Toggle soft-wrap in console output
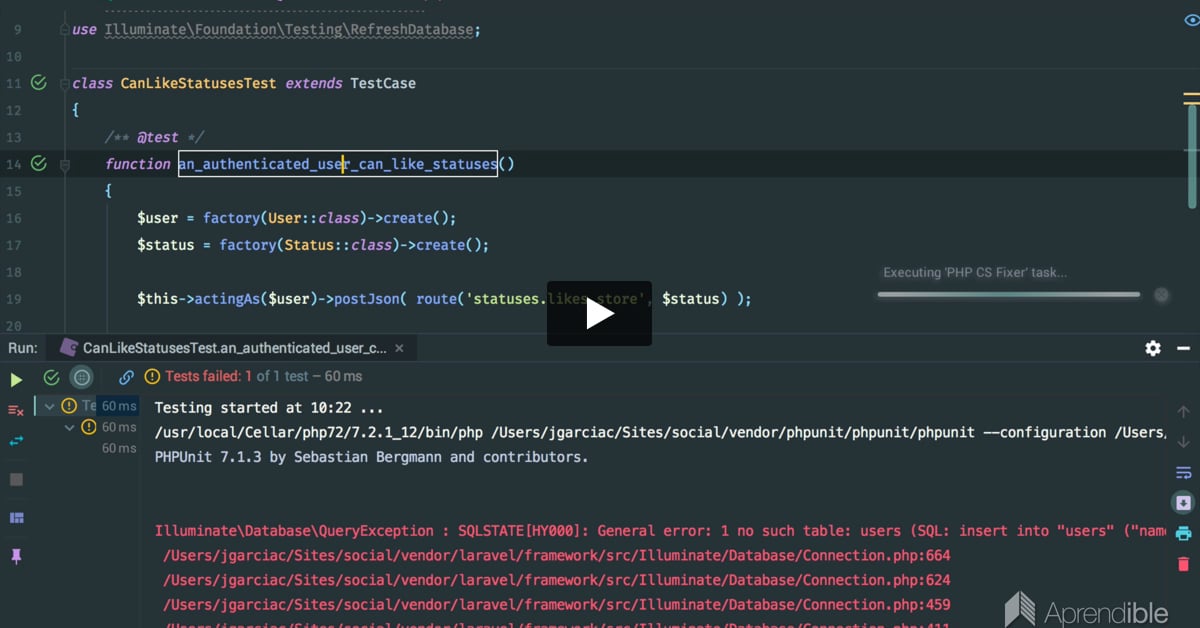The image size is (1200, 628). point(1183,472)
